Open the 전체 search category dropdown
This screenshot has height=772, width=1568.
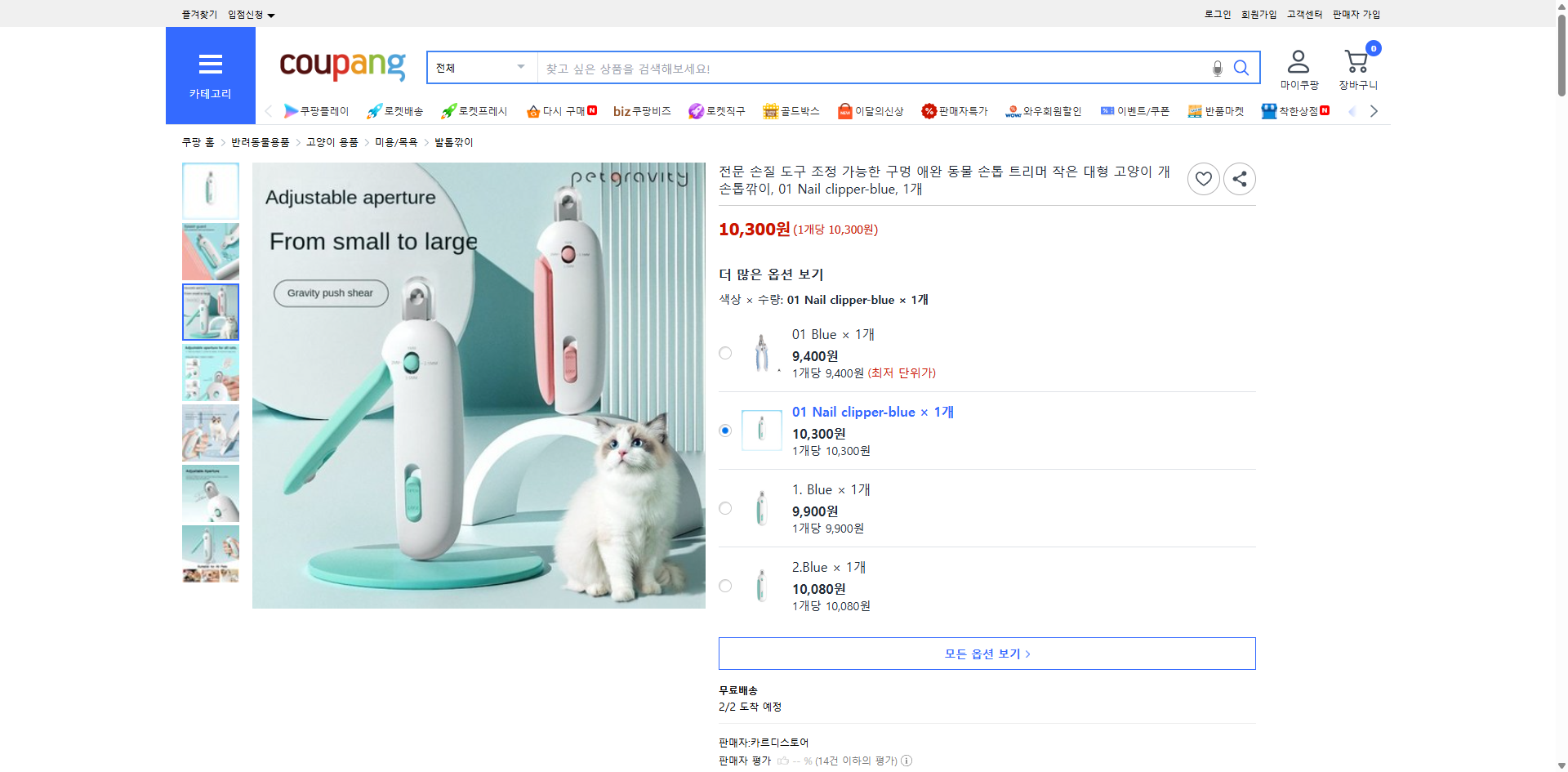(480, 68)
